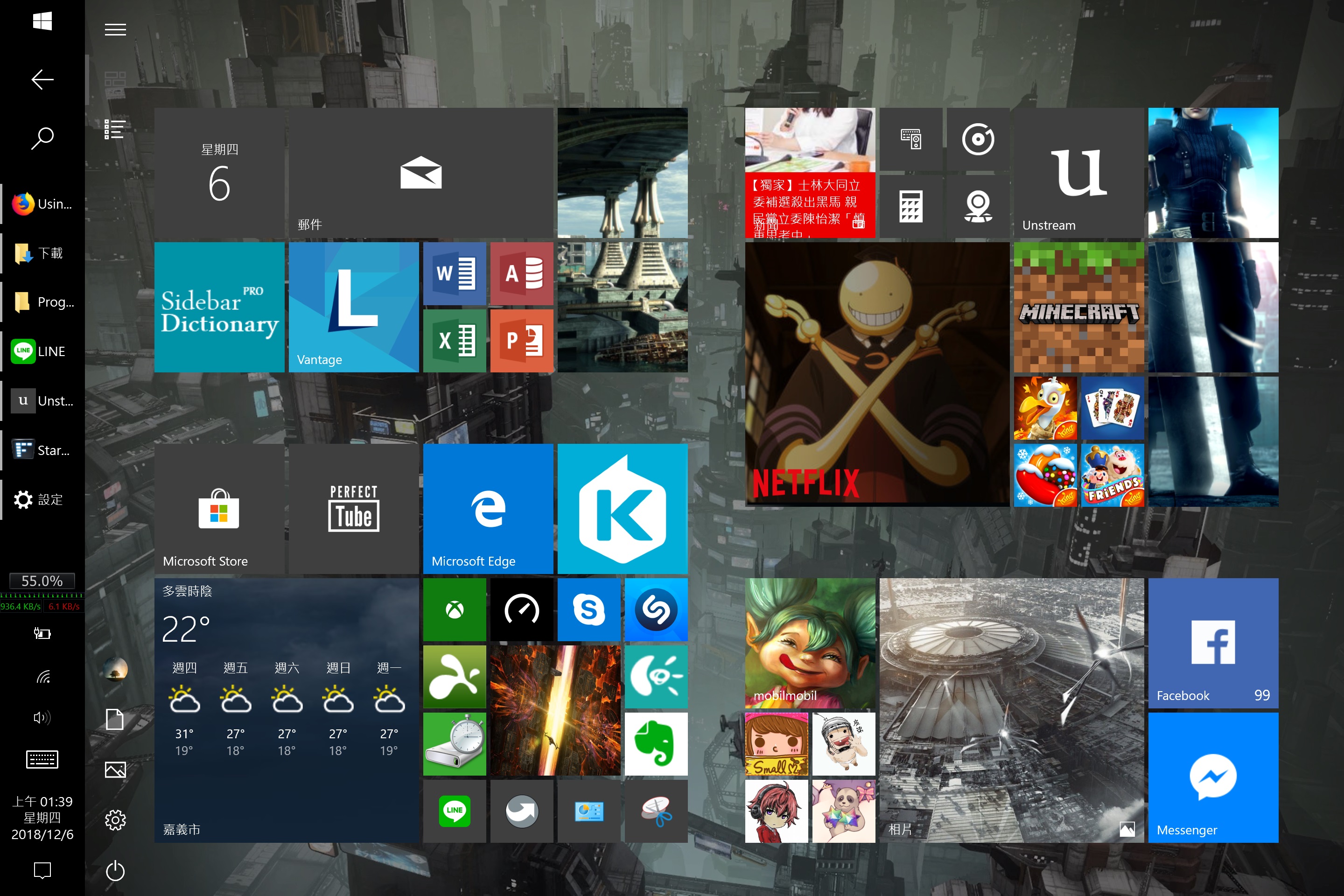Image resolution: width=1344 pixels, height=896 pixels.
Task: Open the Speedtest gauge tile
Action: [x=522, y=610]
